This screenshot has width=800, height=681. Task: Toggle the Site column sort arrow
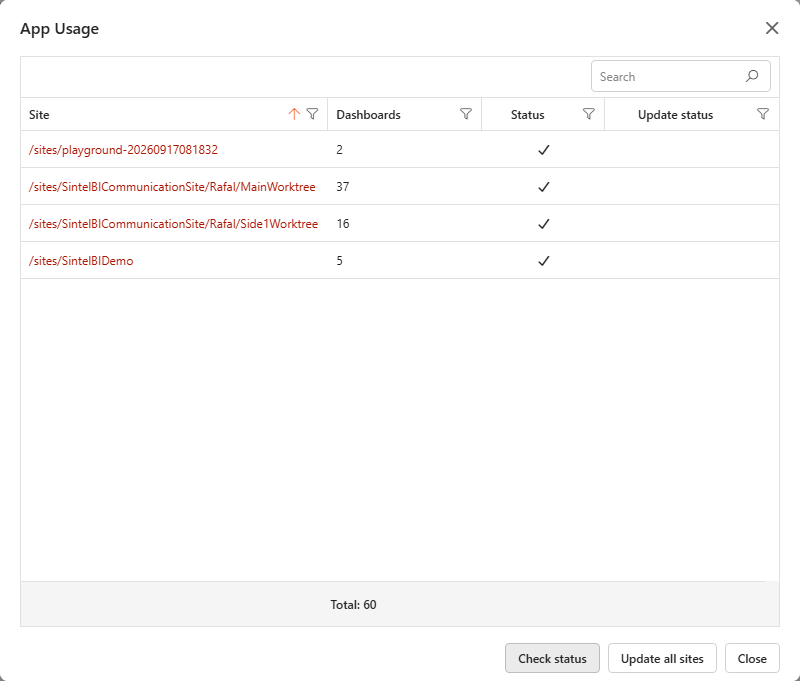pyautogui.click(x=294, y=114)
